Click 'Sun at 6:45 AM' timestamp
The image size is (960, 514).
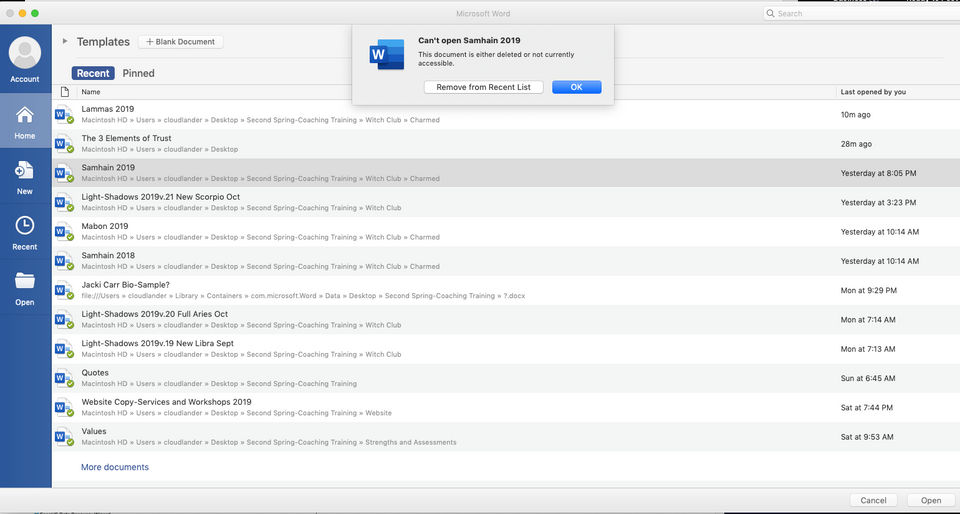(868, 379)
